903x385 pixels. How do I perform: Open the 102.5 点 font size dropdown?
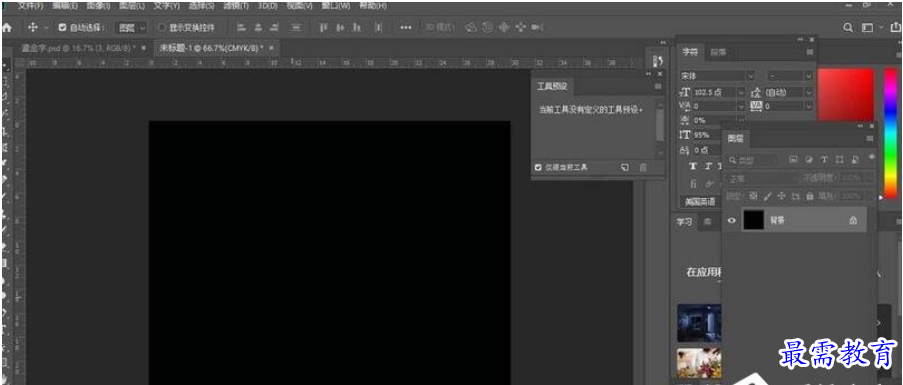pyautogui.click(x=741, y=92)
